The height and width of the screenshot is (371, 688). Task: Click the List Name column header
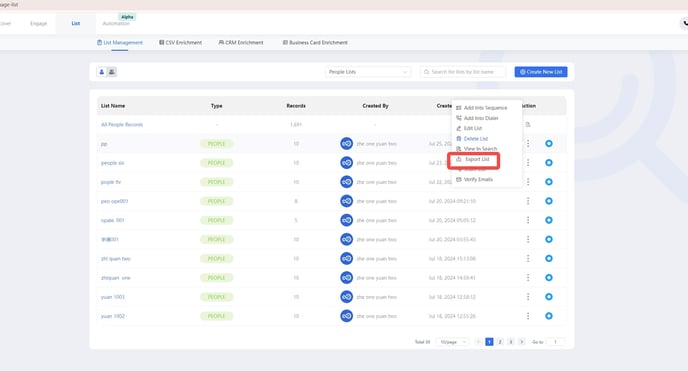click(x=113, y=106)
